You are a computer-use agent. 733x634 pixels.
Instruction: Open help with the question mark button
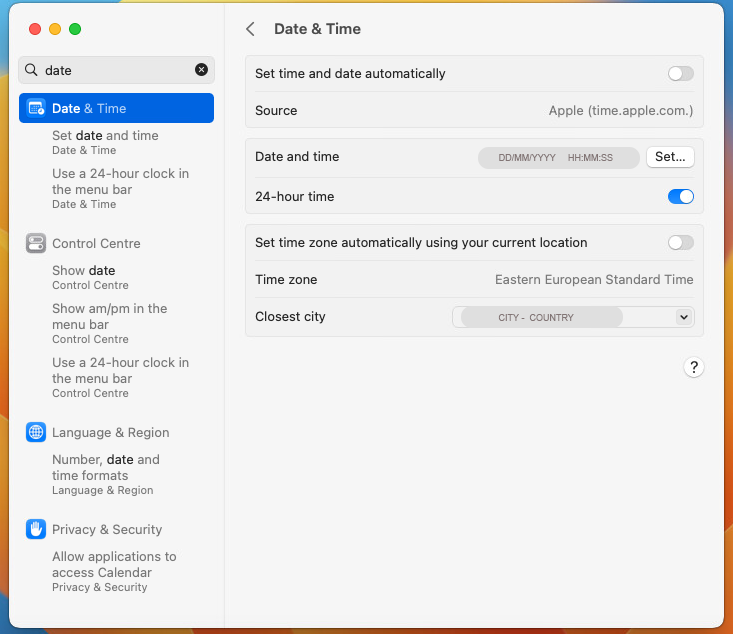[x=693, y=367]
